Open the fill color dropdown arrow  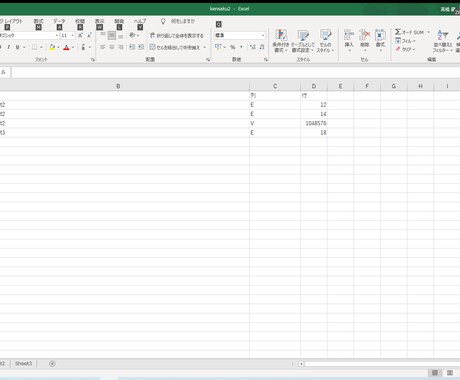pyautogui.click(x=58, y=47)
